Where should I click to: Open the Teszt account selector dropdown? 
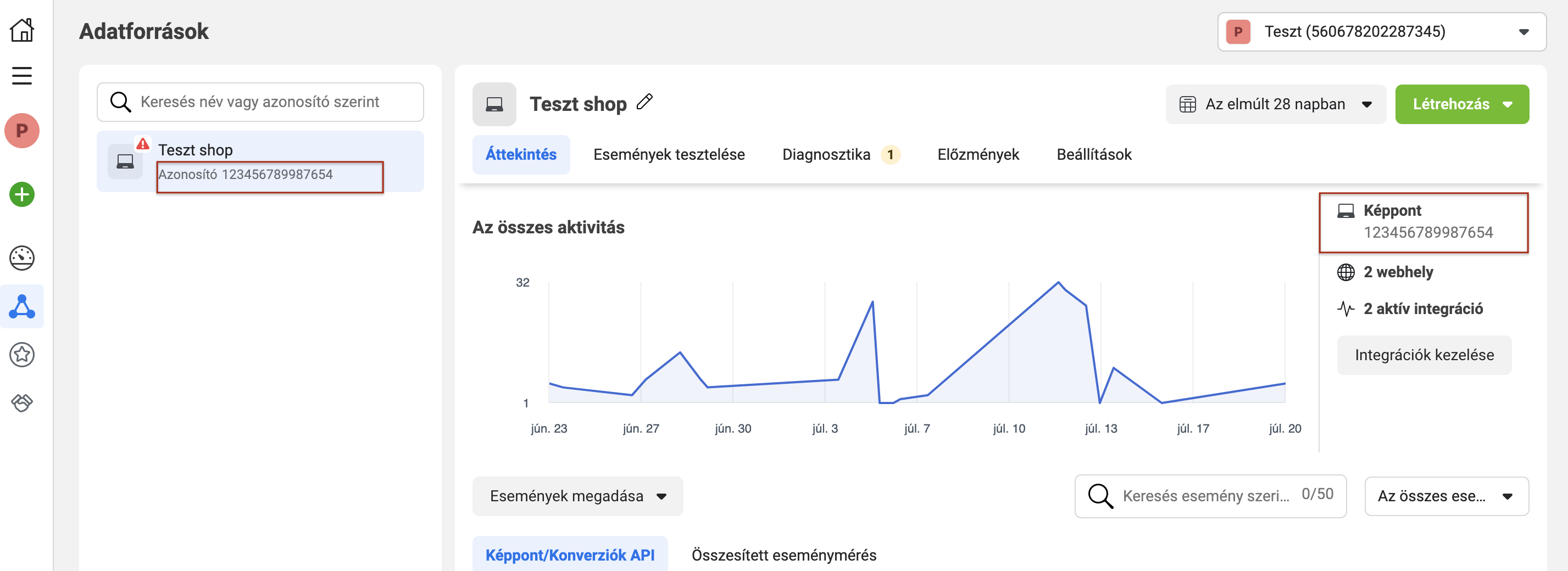pyautogui.click(x=1382, y=32)
